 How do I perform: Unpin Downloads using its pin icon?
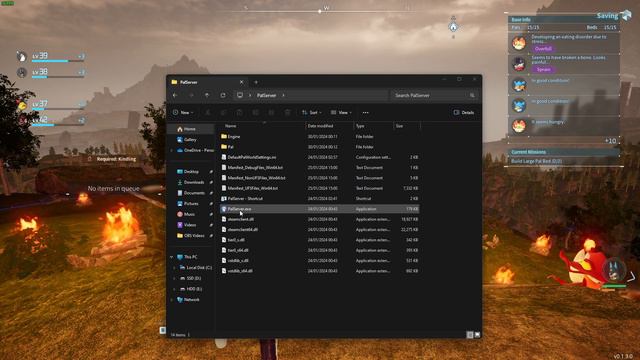211,182
